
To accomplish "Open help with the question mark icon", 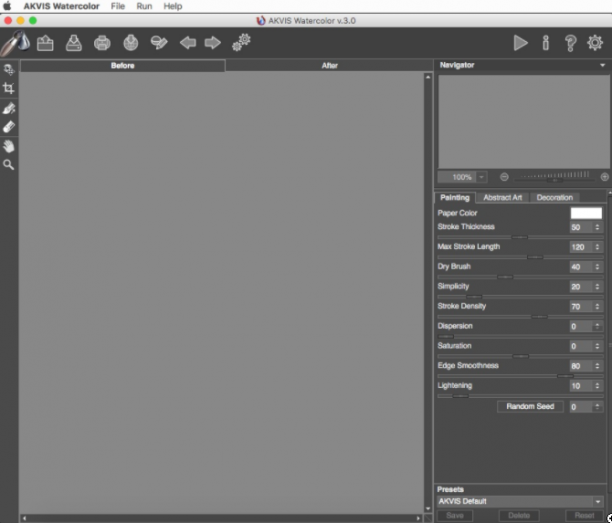I will pos(571,43).
